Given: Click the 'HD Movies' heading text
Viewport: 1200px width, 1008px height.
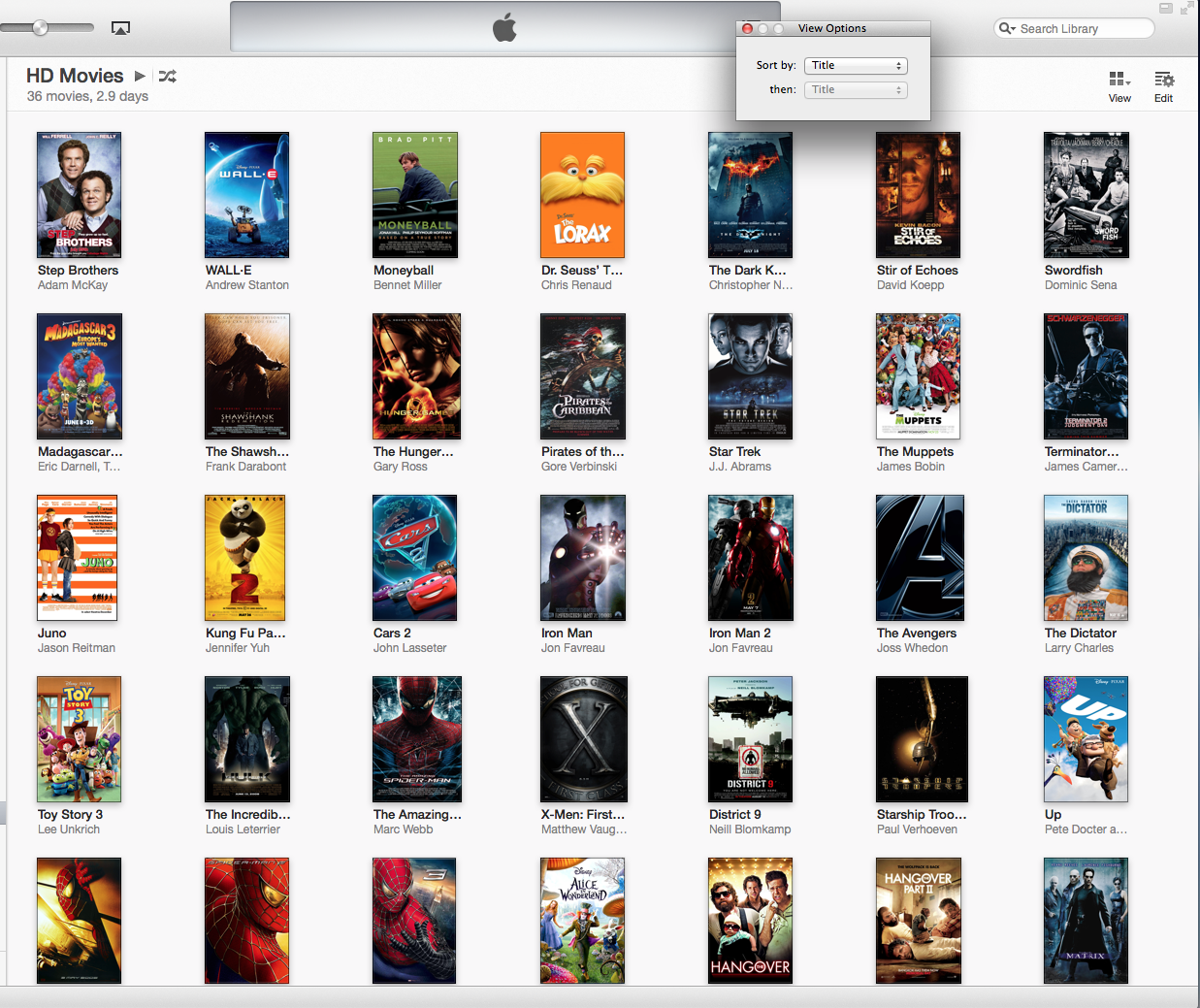Looking at the screenshot, I should (x=75, y=76).
